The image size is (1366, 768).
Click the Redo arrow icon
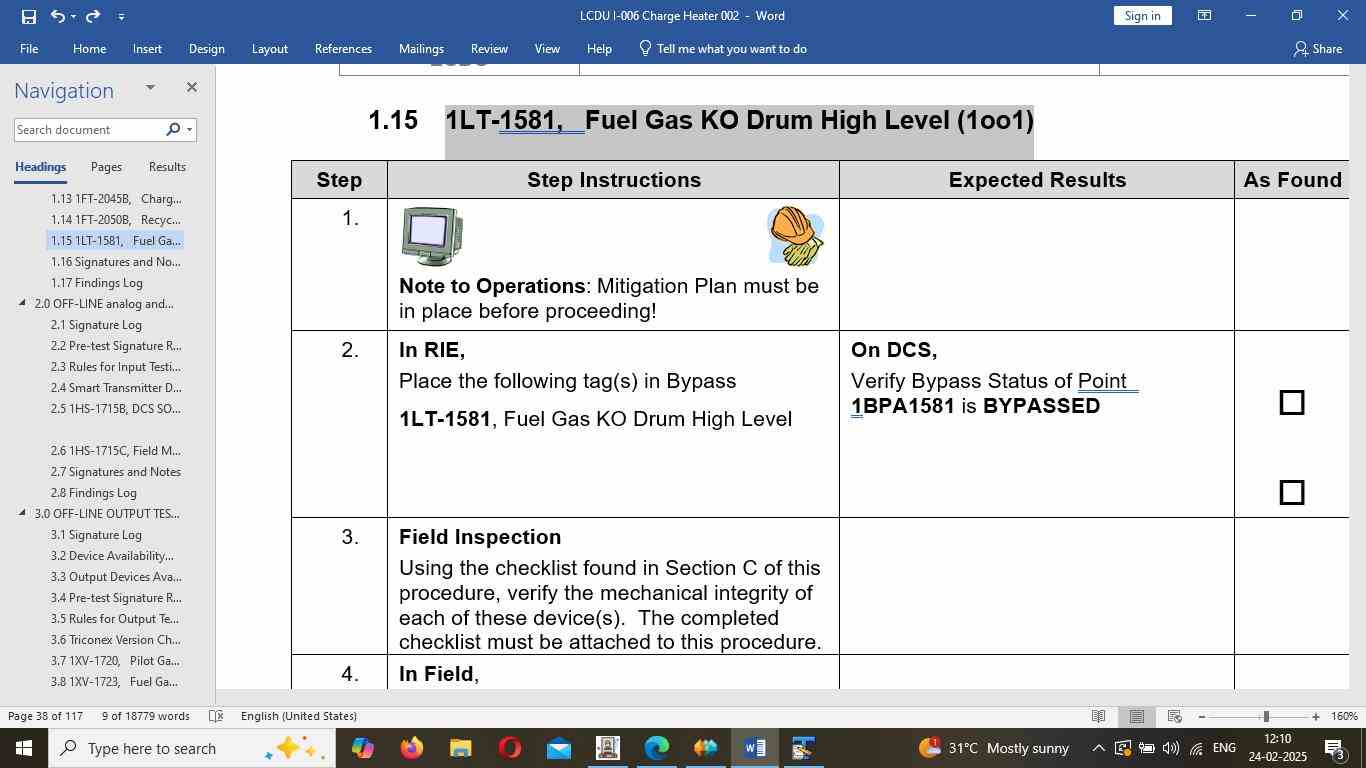[93, 16]
